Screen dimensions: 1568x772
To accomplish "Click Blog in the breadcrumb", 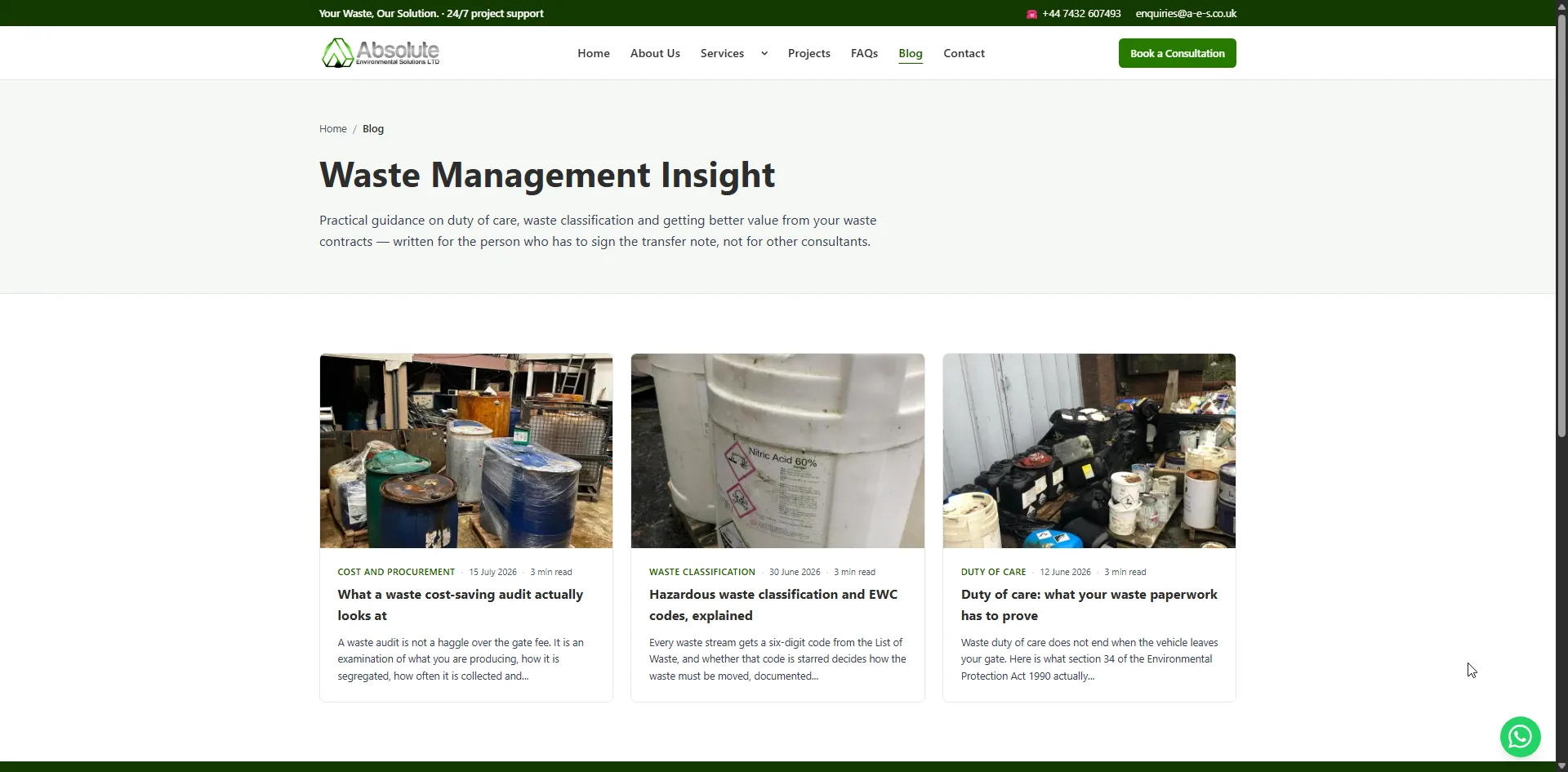I will click(373, 129).
